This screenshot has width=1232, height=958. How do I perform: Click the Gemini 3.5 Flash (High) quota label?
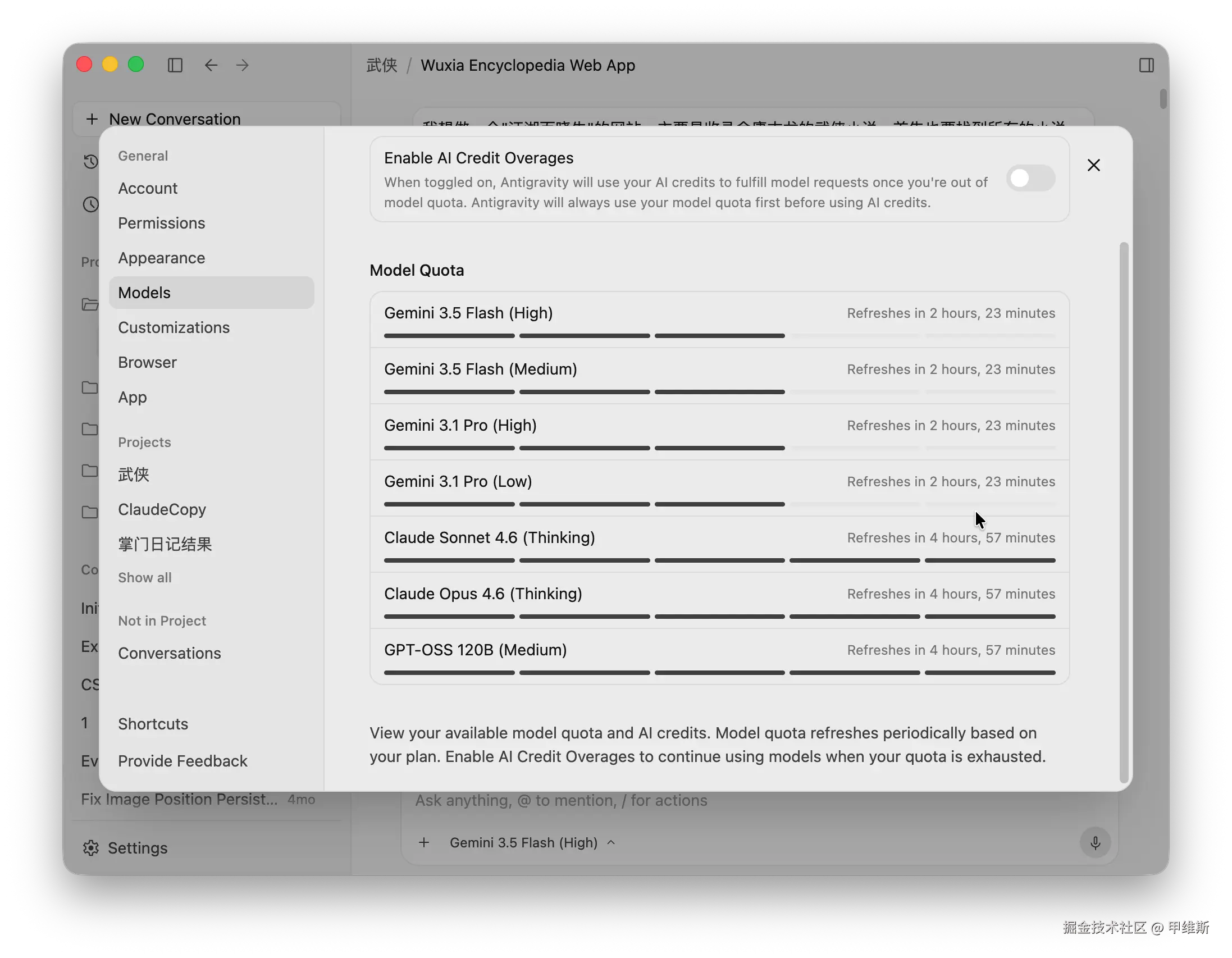click(468, 313)
